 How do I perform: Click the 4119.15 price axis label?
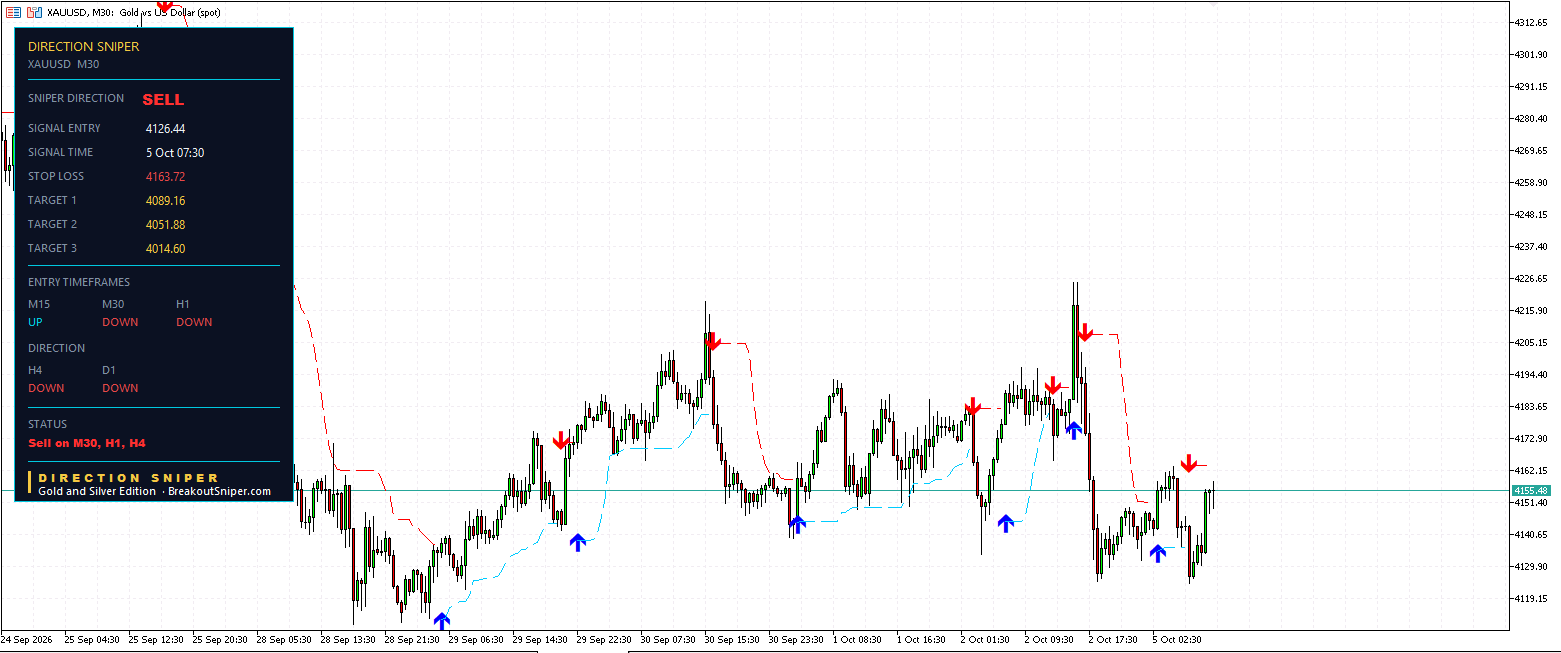(x=1532, y=598)
